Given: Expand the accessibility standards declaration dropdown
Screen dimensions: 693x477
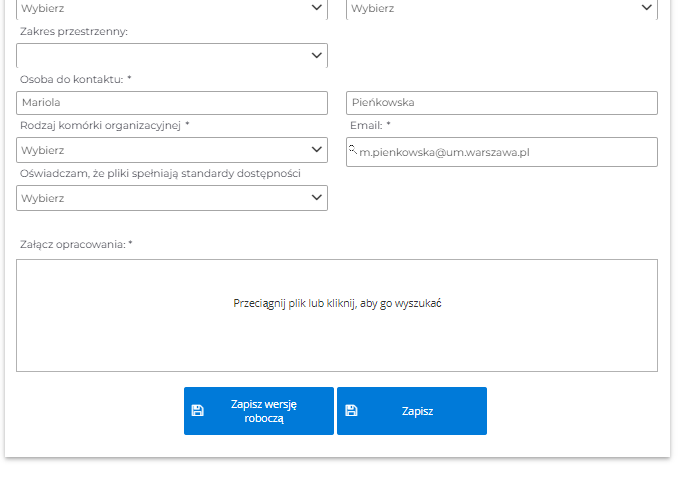Looking at the screenshot, I should pyautogui.click(x=172, y=198).
